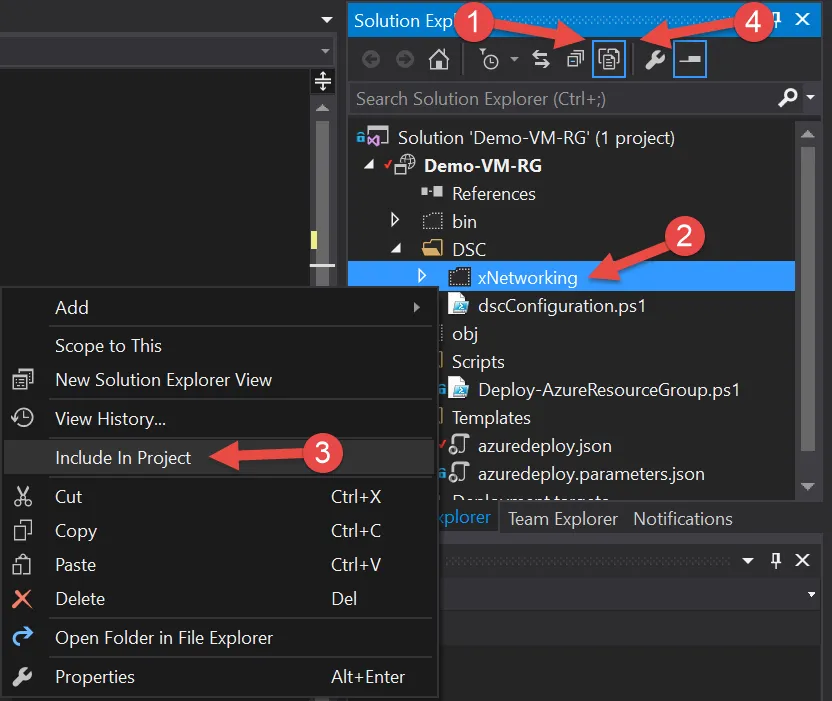Select azuredeploy.parameters.json file

(x=591, y=474)
